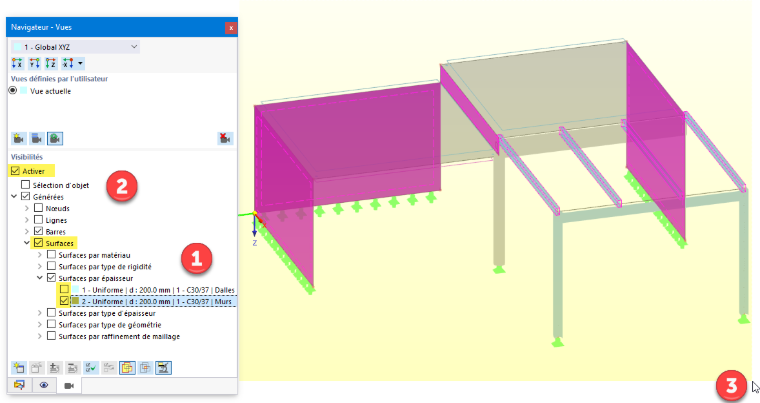The height and width of the screenshot is (403, 760).
Task: Click the camera icon with green magnifier
Action: [55, 139]
